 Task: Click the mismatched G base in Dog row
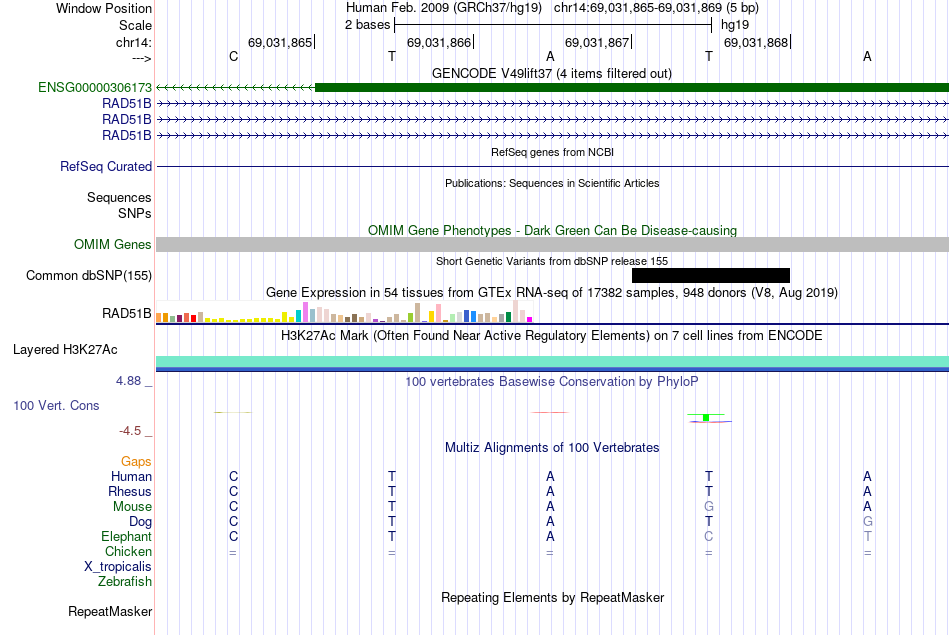[x=868, y=521]
